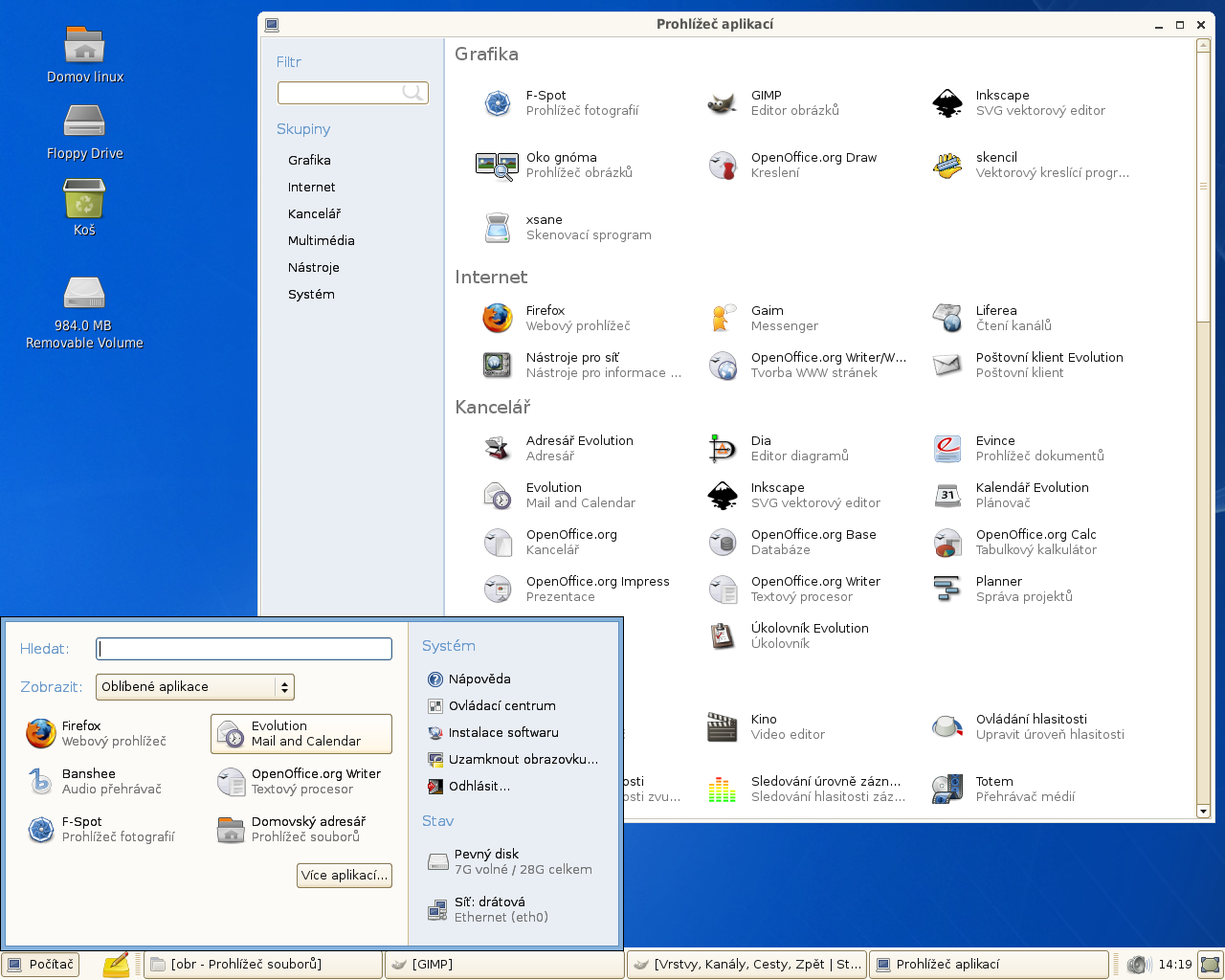Open Nástroje pro síť icon
1225x980 pixels.
[x=497, y=365]
